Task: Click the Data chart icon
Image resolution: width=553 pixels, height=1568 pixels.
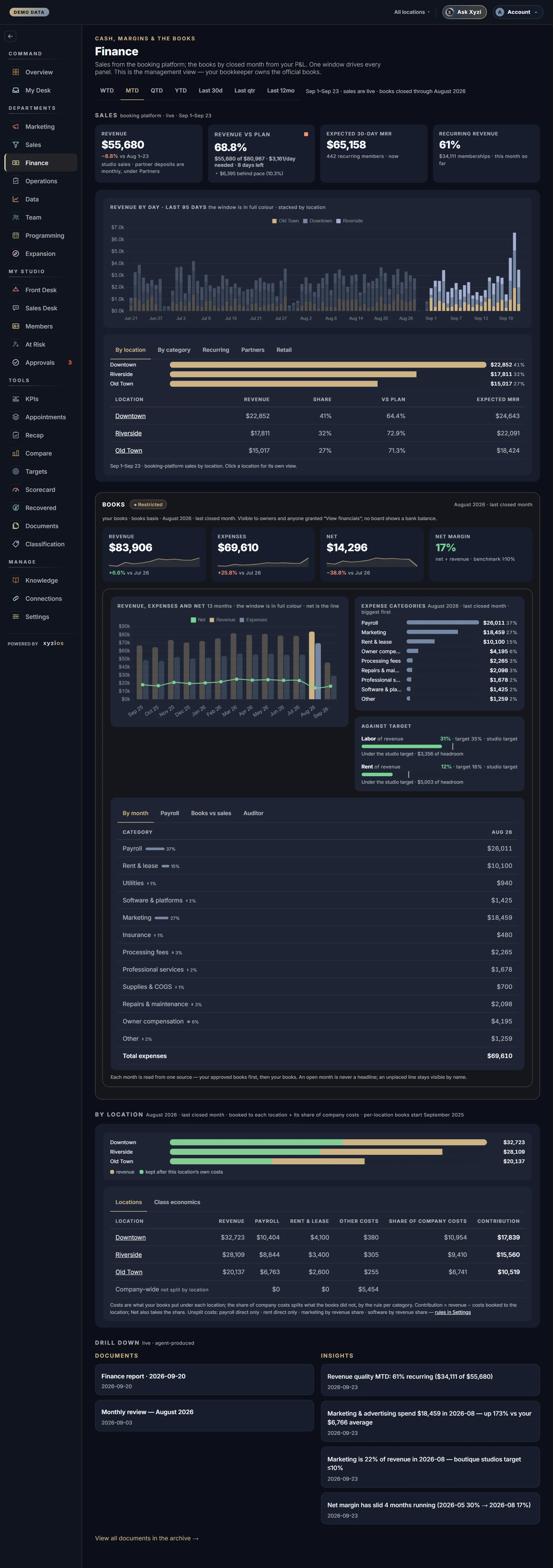Action: click(16, 199)
